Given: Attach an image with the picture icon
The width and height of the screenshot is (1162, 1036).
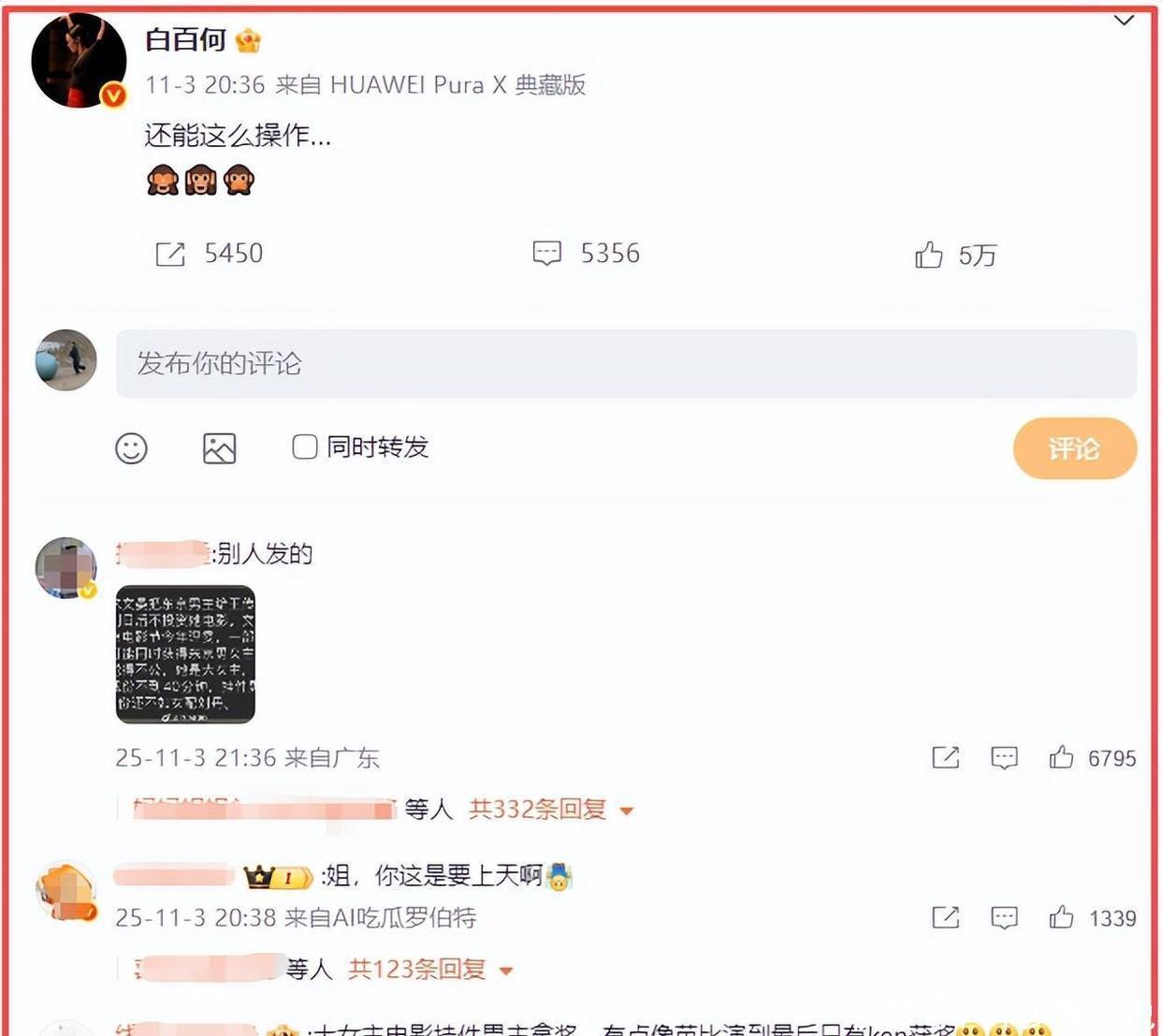Looking at the screenshot, I should (x=220, y=449).
